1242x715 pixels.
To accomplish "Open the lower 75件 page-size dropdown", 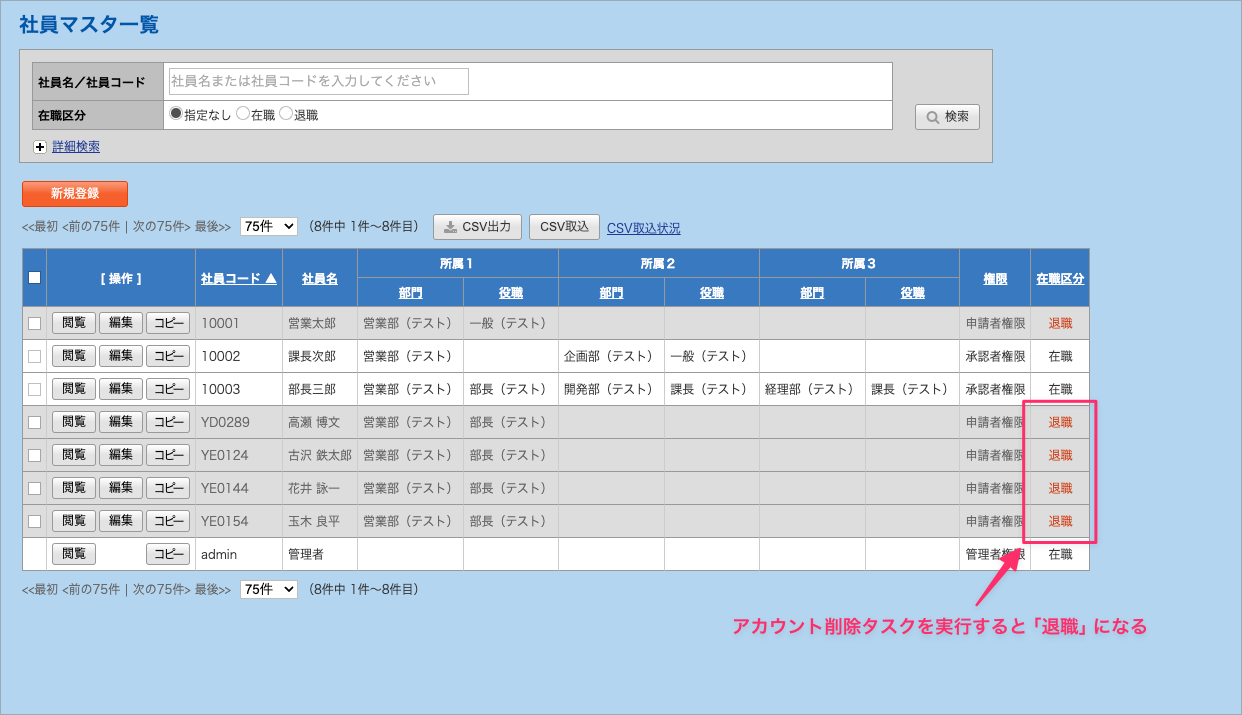I will point(269,589).
